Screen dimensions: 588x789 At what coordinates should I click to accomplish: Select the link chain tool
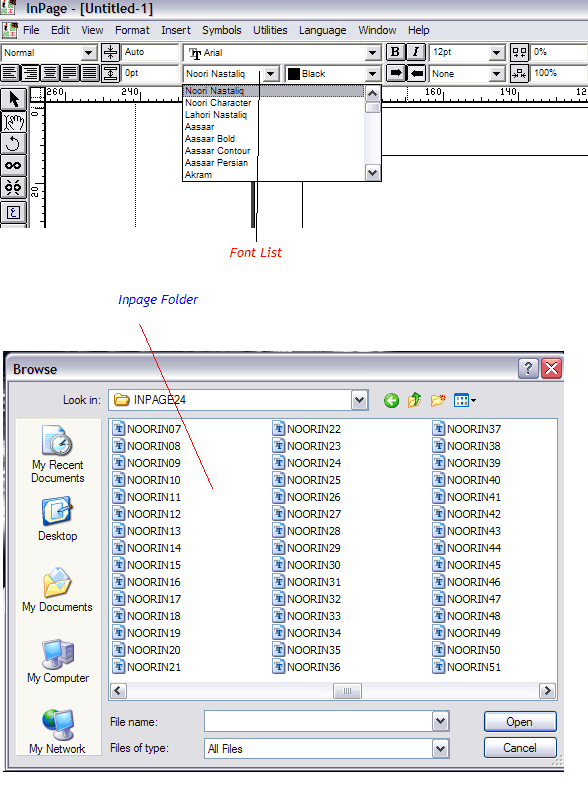tap(14, 166)
